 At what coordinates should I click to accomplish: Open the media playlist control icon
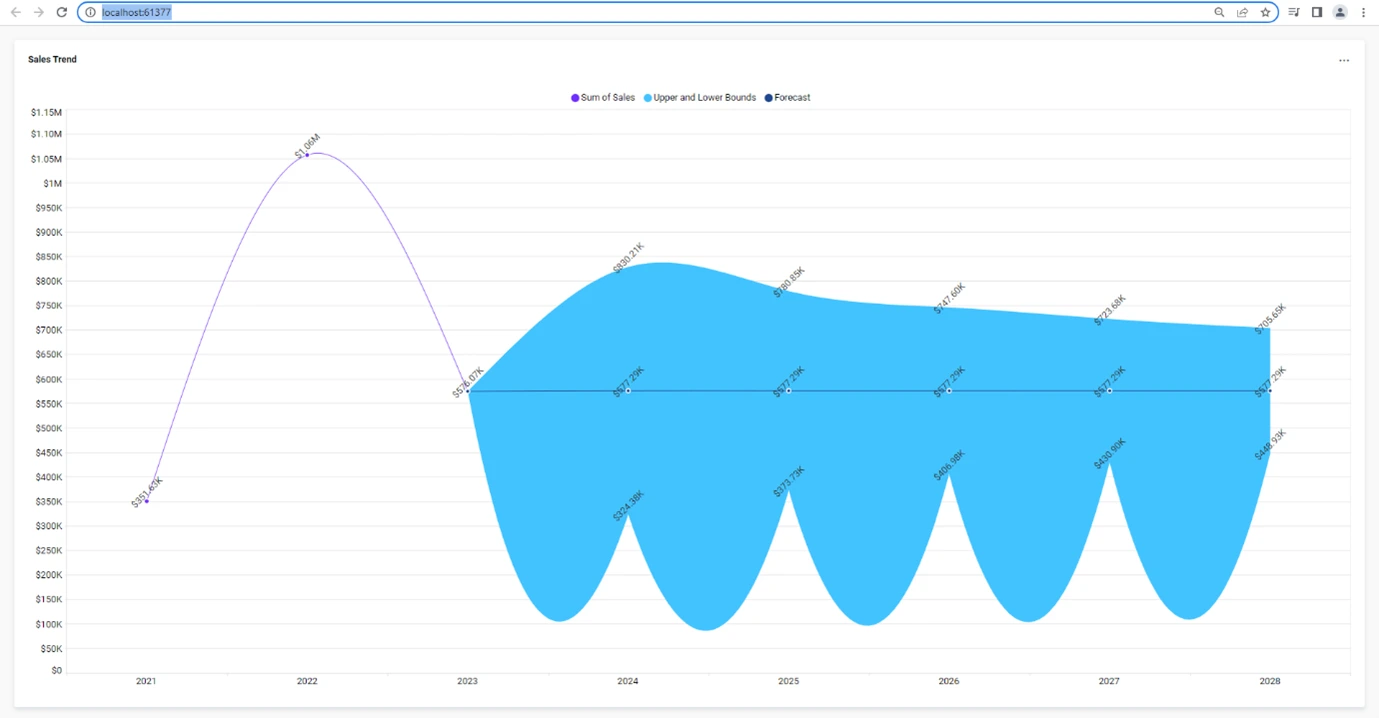(1293, 12)
